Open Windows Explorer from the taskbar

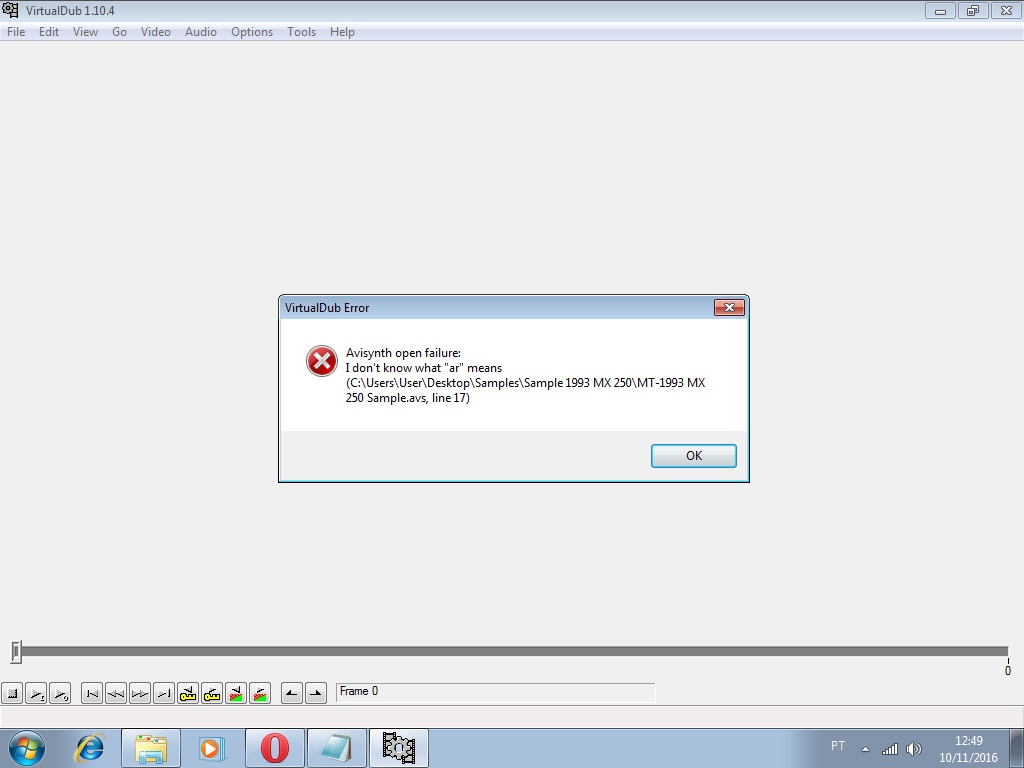[x=151, y=748]
